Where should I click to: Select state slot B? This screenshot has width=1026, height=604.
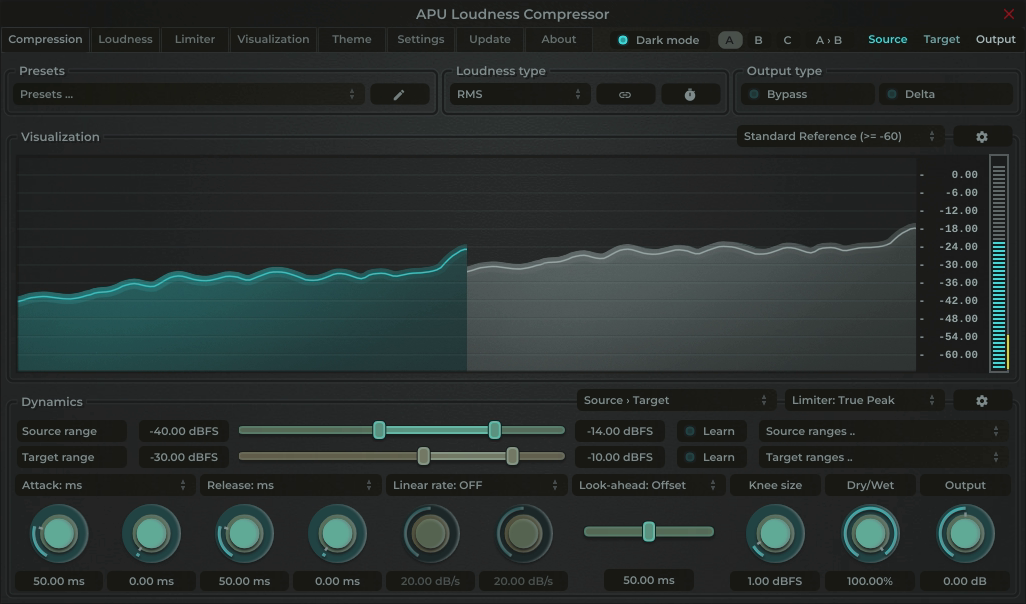click(x=758, y=40)
